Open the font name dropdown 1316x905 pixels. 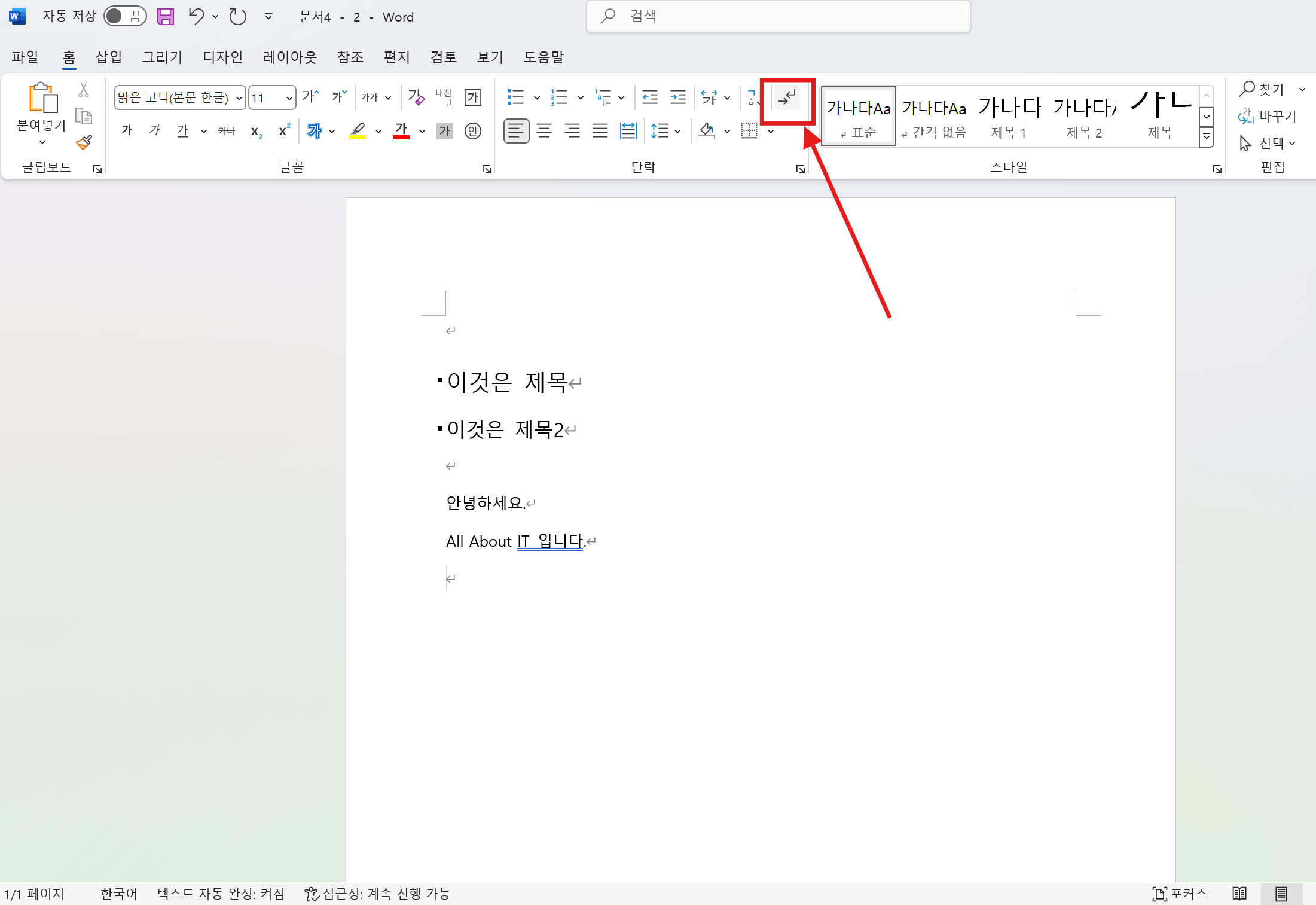coord(239,98)
